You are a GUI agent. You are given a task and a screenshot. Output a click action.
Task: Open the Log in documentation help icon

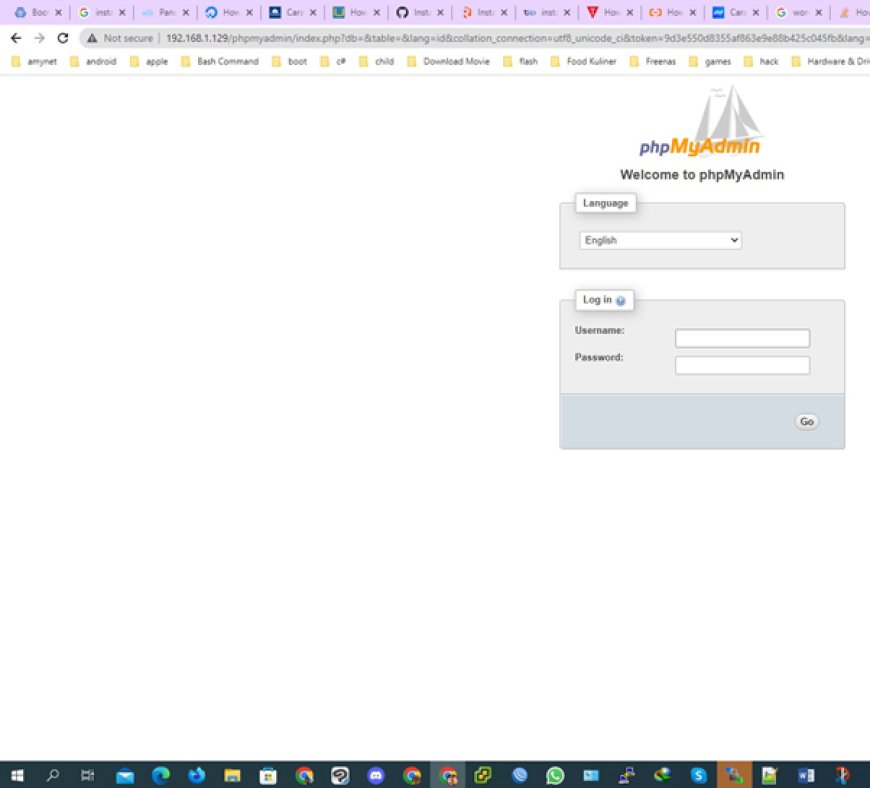coord(620,301)
